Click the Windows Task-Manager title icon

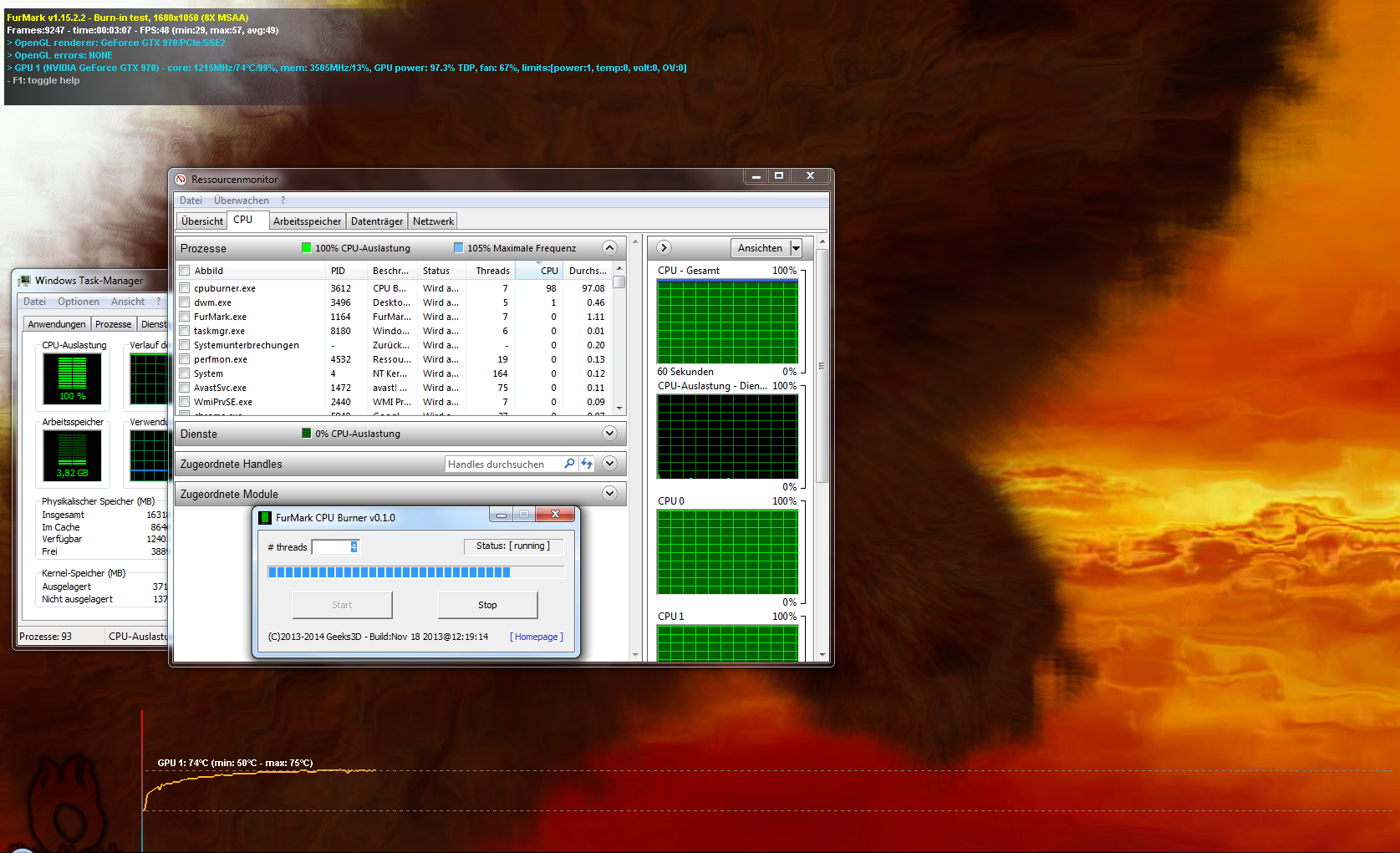pyautogui.click(x=24, y=281)
